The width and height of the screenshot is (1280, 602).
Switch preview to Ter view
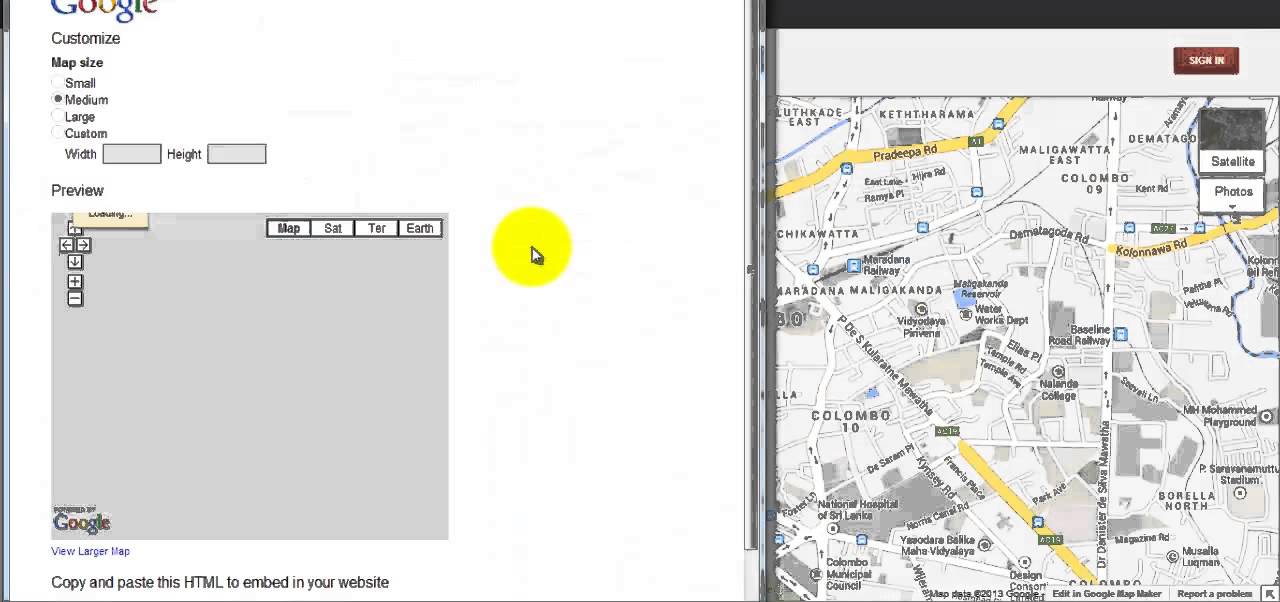pos(376,228)
